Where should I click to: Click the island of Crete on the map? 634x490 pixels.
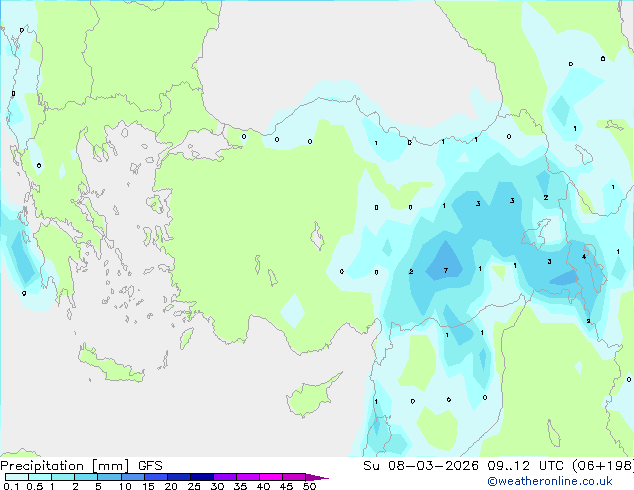click(112, 365)
